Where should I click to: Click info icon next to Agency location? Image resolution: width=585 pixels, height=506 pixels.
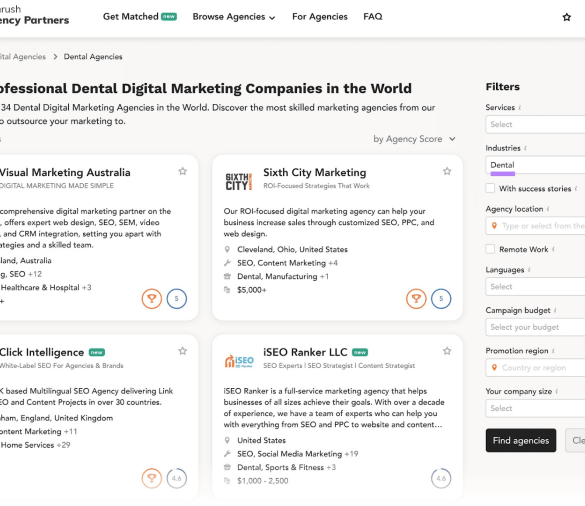coord(548,209)
